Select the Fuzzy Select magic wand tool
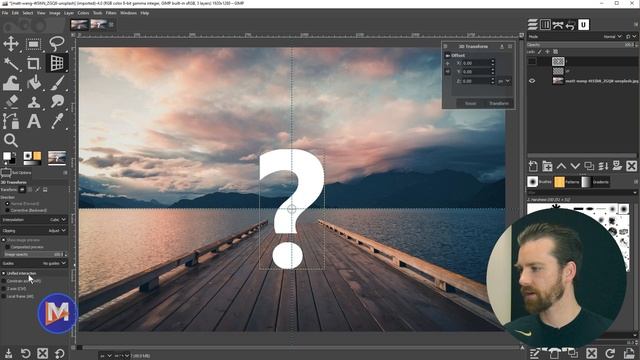Image resolution: width=640 pixels, height=360 pixels. coord(11,63)
